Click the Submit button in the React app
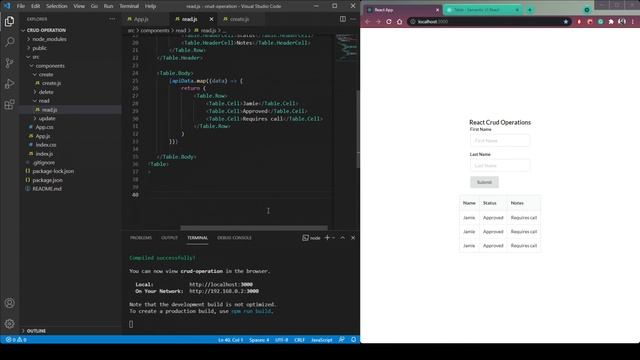Image resolution: width=640 pixels, height=360 pixels. pos(484,182)
